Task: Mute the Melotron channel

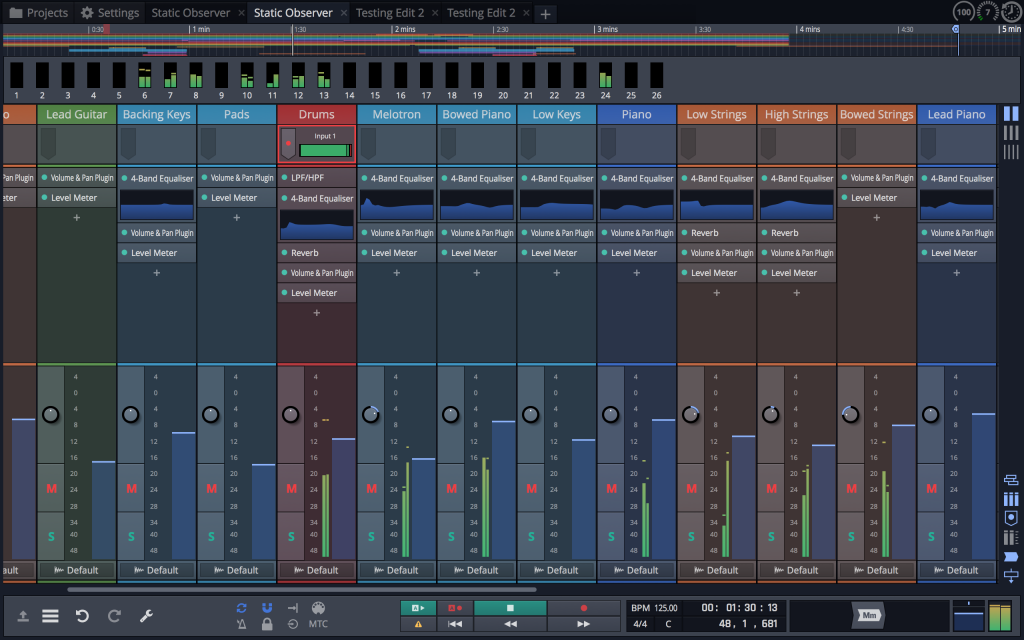Action: pos(371,489)
